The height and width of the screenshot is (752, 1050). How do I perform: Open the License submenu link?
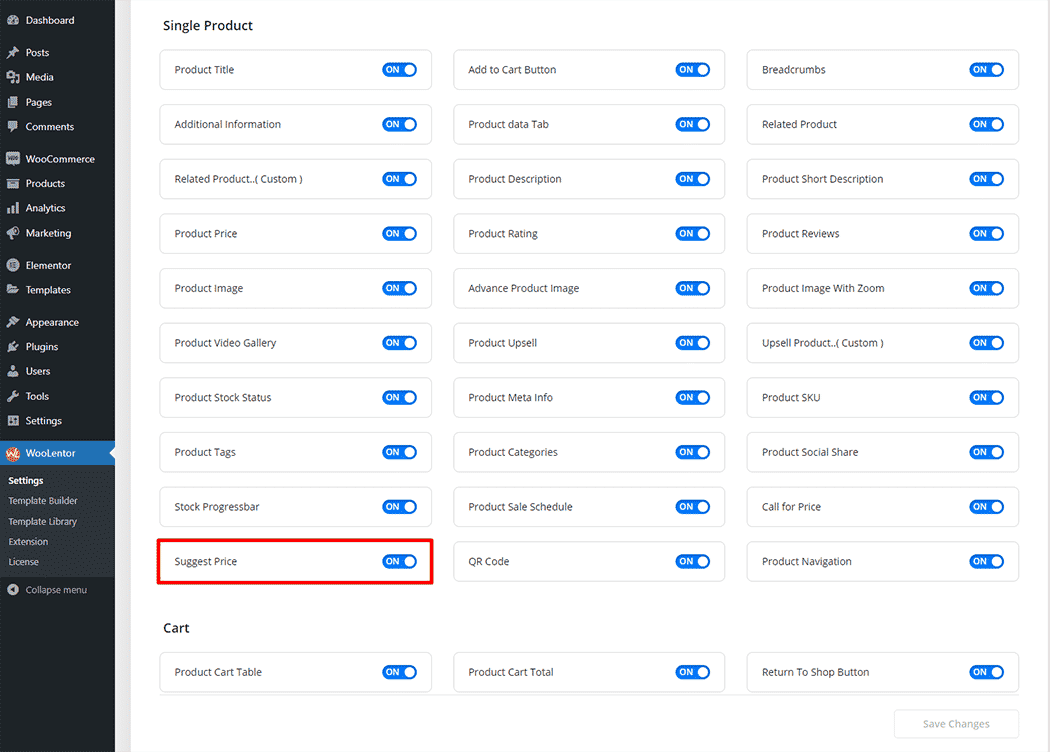coord(23,562)
